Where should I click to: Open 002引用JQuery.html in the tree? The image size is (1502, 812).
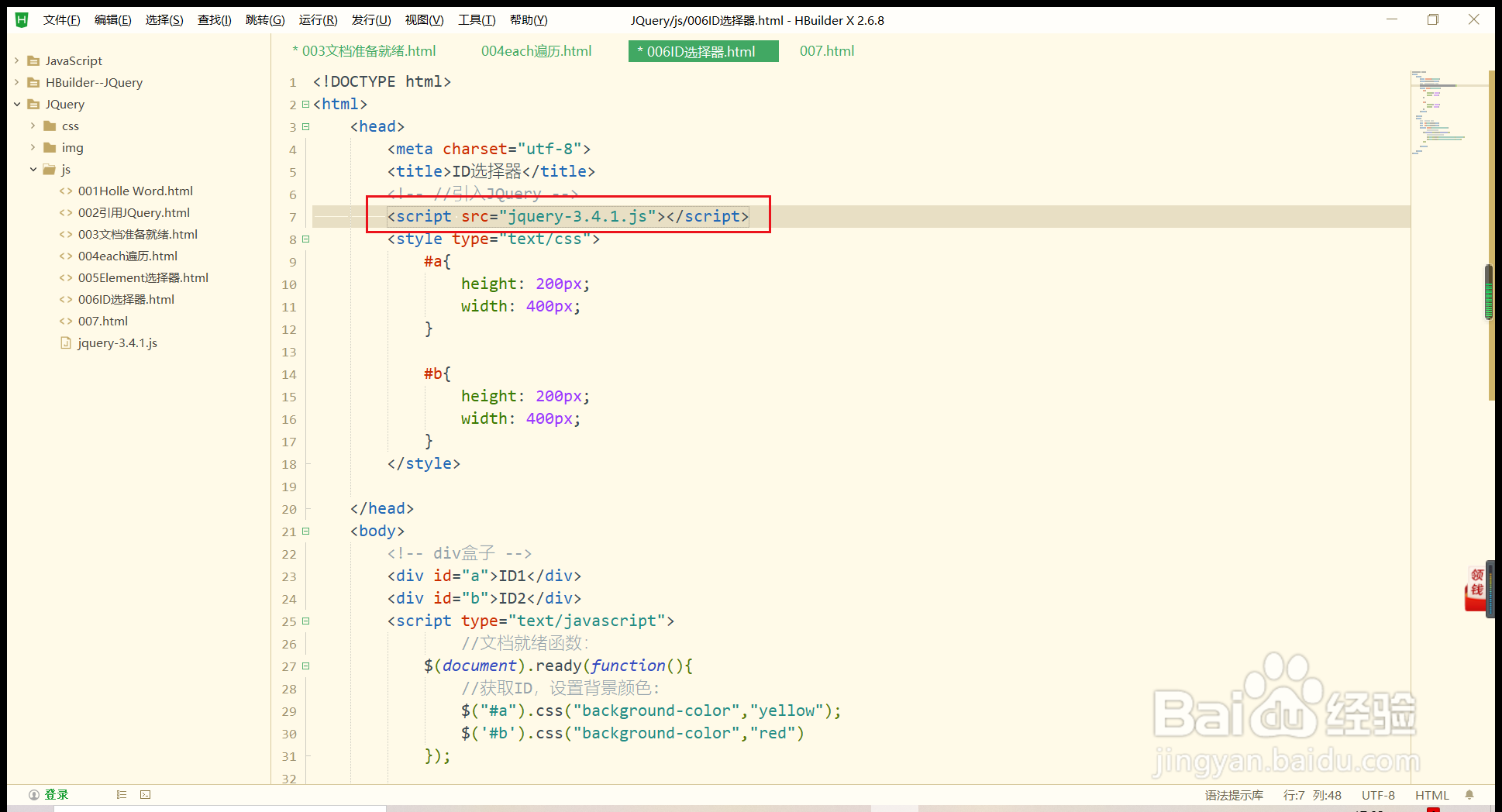pyautogui.click(x=134, y=212)
